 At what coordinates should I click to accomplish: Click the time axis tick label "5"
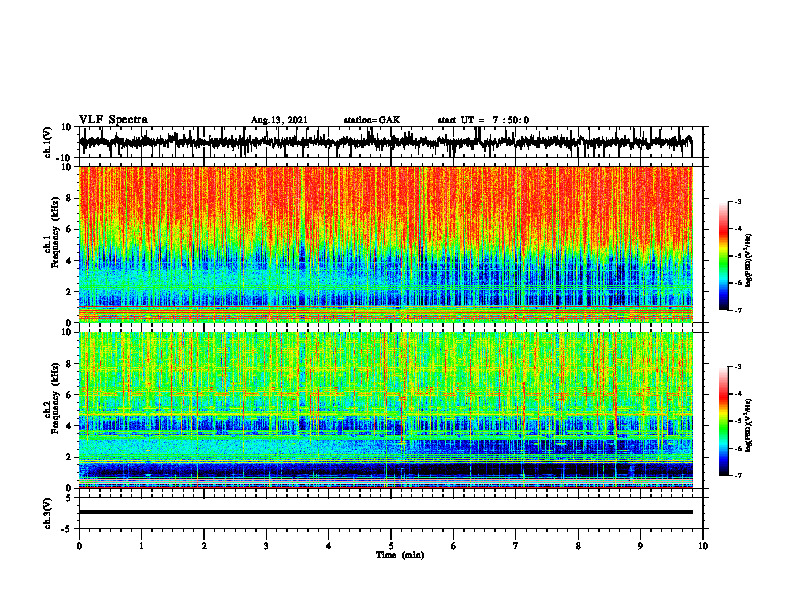[391, 546]
